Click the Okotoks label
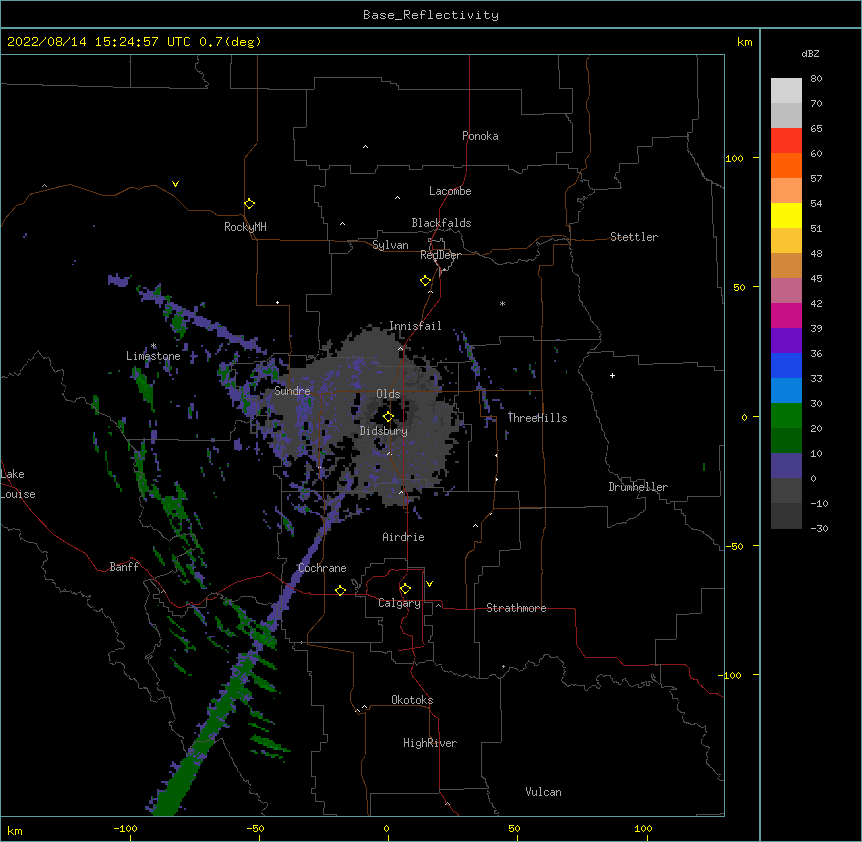The image size is (862, 842). pos(412,700)
